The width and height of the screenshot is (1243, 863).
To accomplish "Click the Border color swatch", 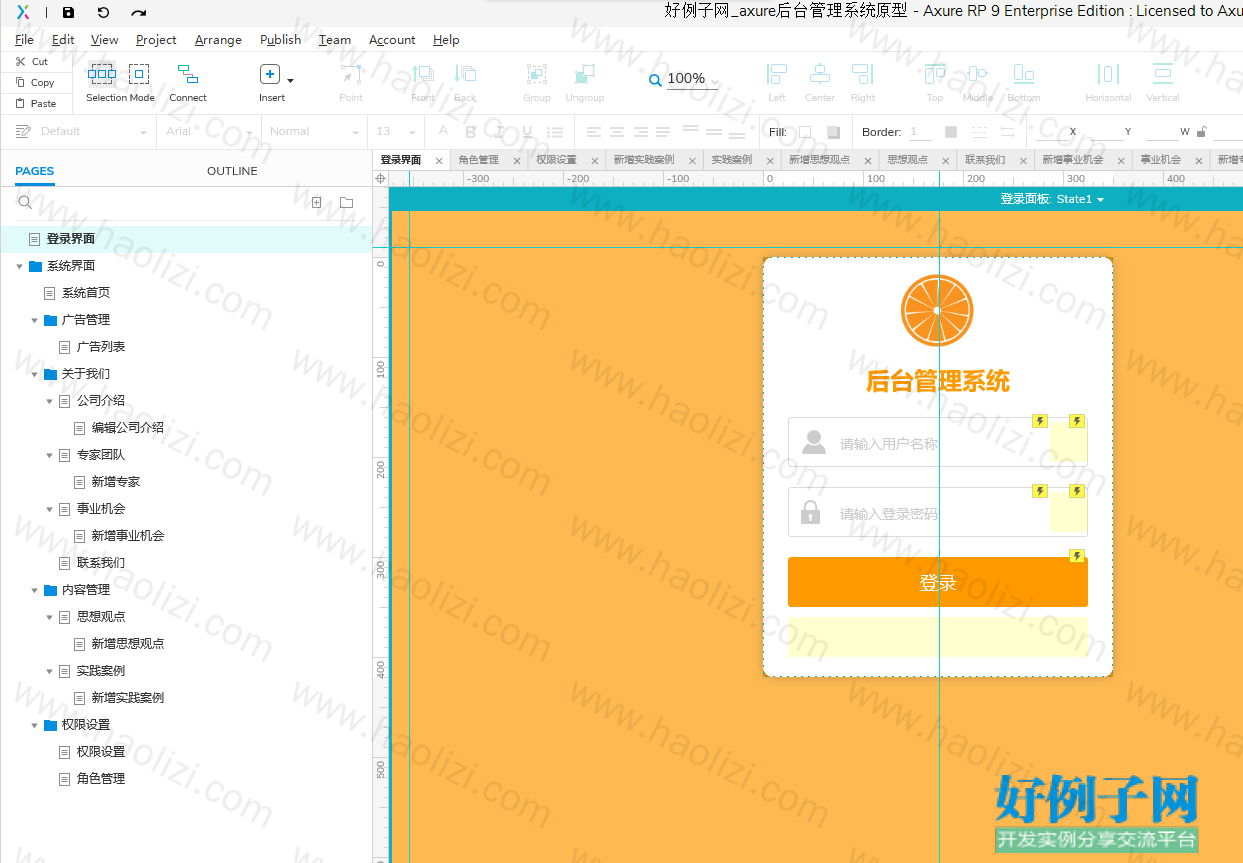I will point(950,132).
